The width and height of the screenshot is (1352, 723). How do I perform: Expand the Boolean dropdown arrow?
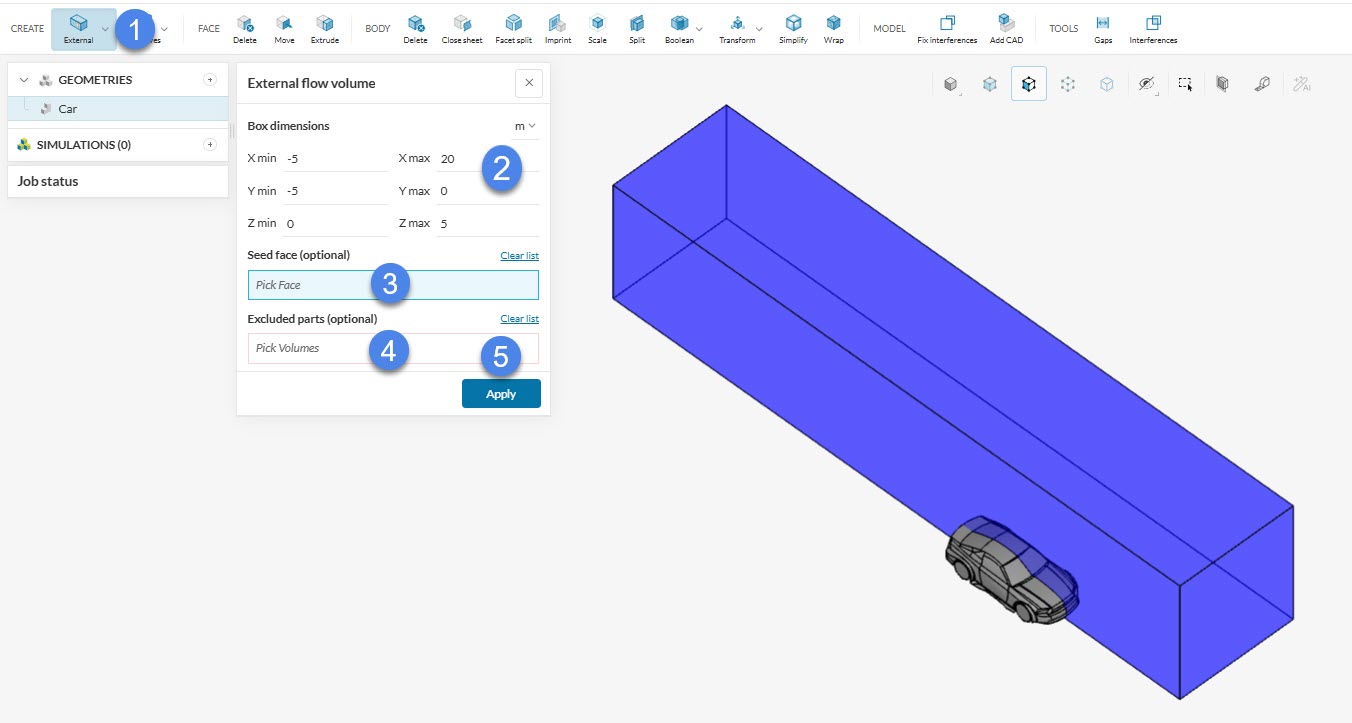pos(699,29)
